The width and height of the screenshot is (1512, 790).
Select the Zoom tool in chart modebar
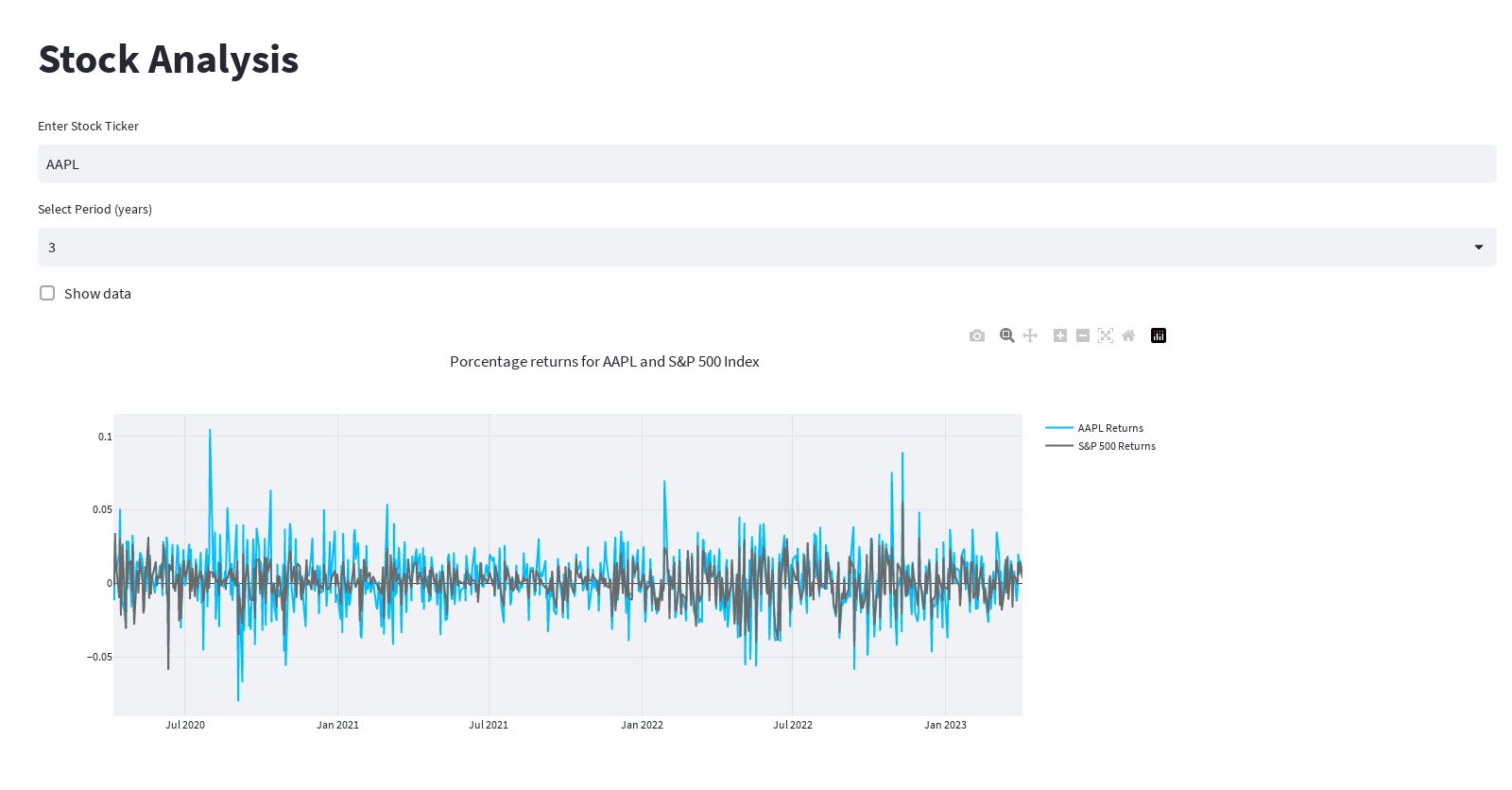click(1007, 335)
